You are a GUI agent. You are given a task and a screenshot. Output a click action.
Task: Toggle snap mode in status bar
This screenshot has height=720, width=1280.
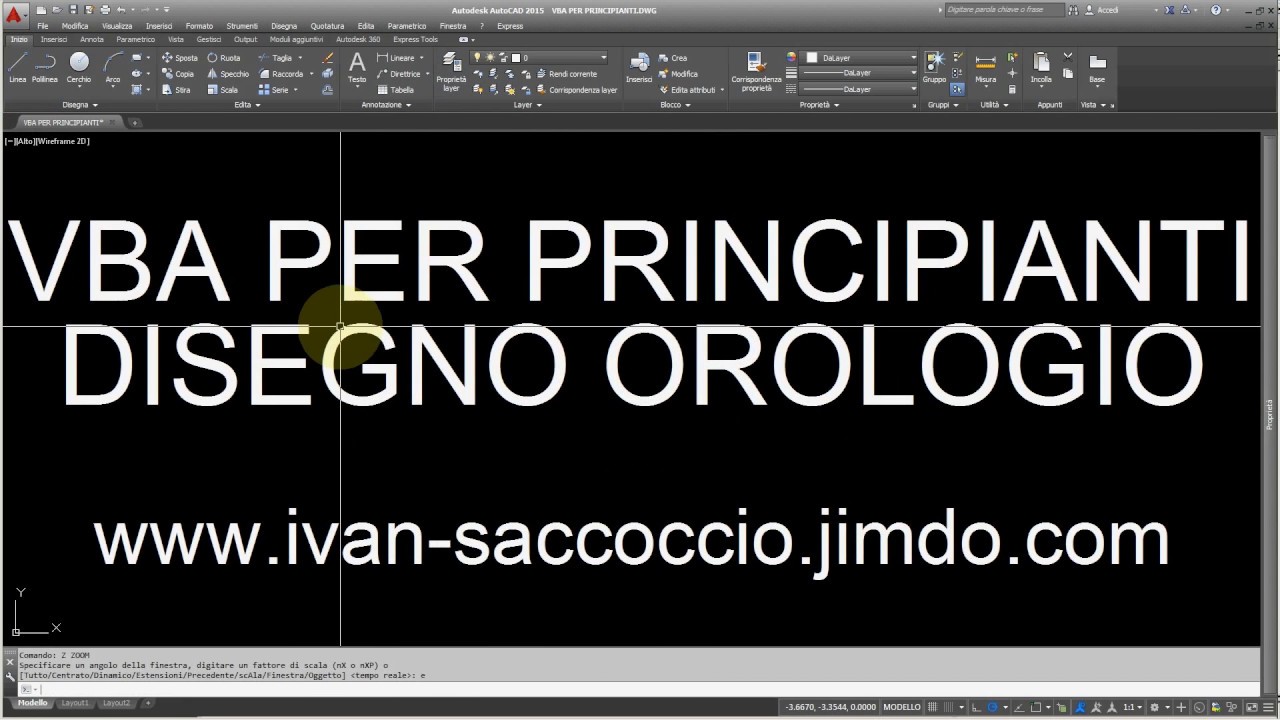(x=948, y=707)
